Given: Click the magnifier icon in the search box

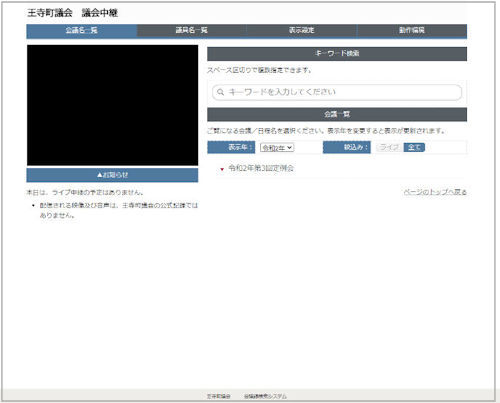Looking at the screenshot, I should click(x=220, y=92).
